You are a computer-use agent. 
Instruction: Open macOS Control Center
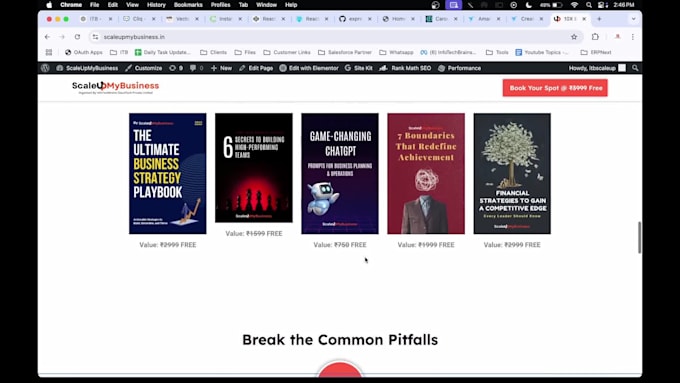(x=603, y=5)
